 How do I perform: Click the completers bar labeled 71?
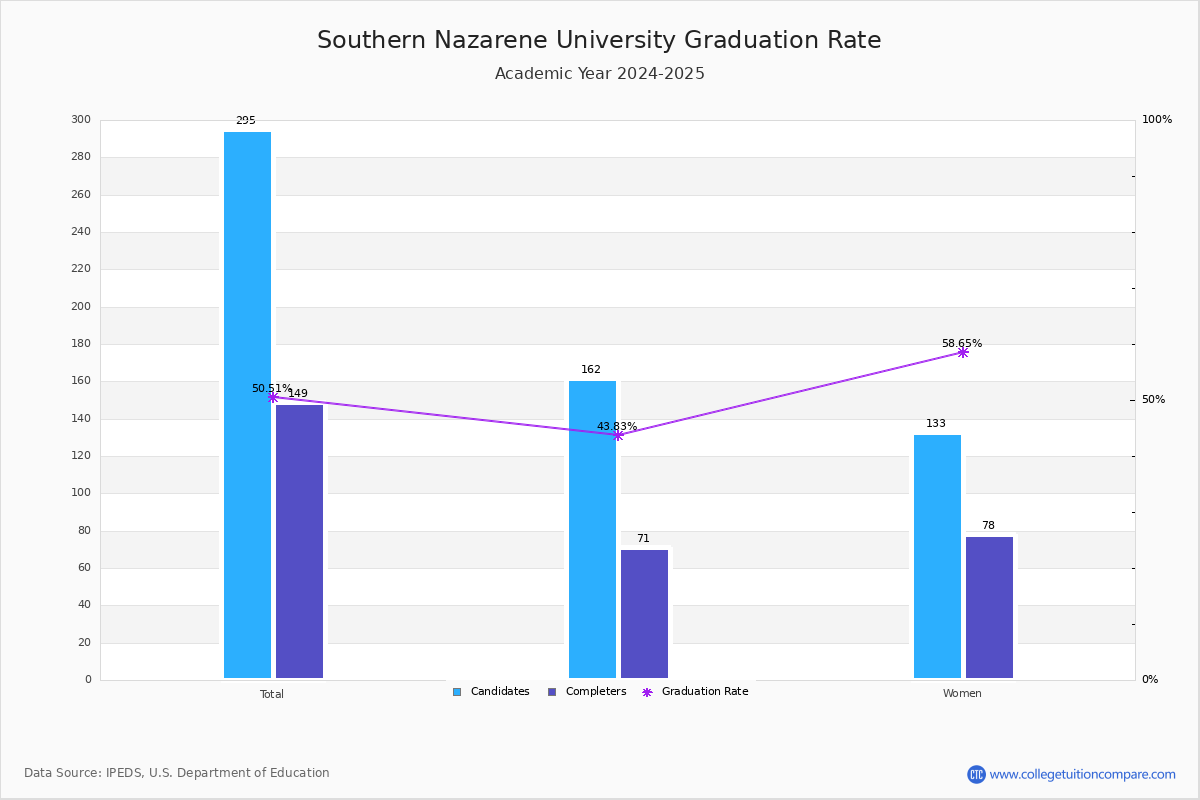coord(644,614)
